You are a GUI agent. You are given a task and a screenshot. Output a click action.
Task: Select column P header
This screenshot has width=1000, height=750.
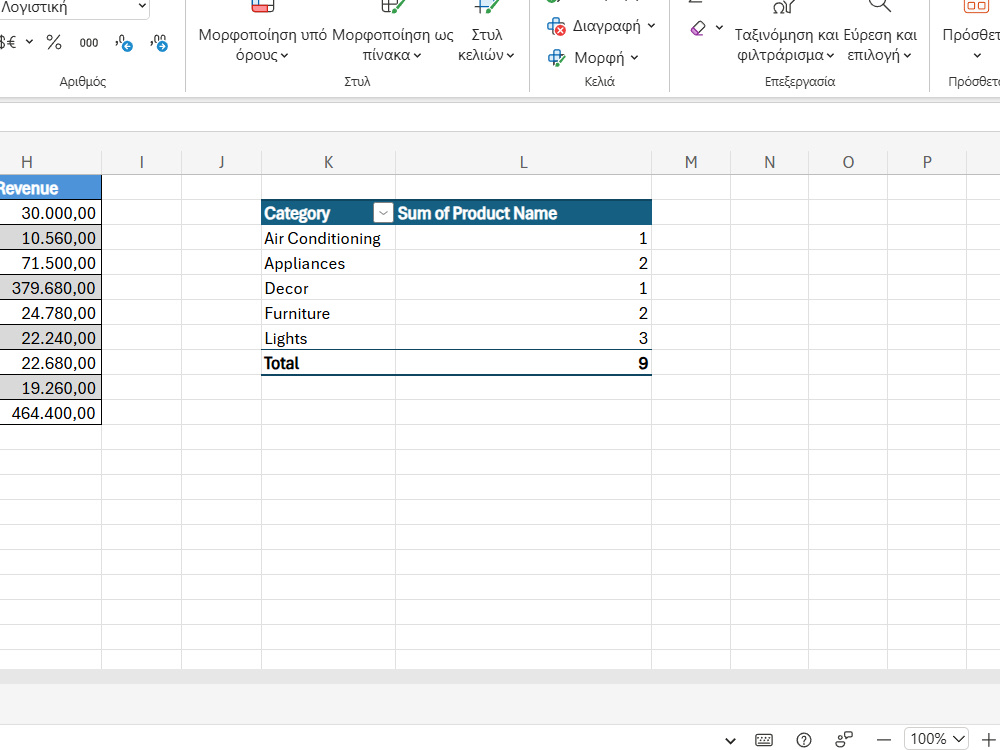pyautogui.click(x=927, y=162)
